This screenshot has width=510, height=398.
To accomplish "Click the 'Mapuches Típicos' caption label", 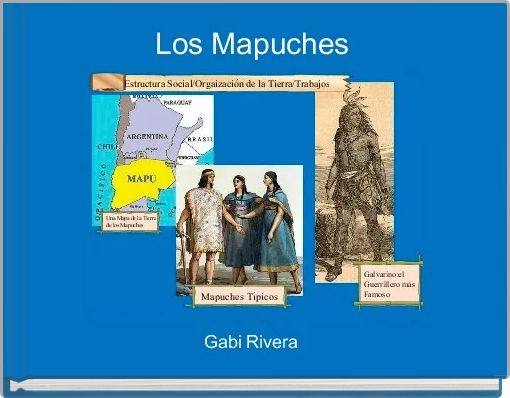I will [239, 296].
